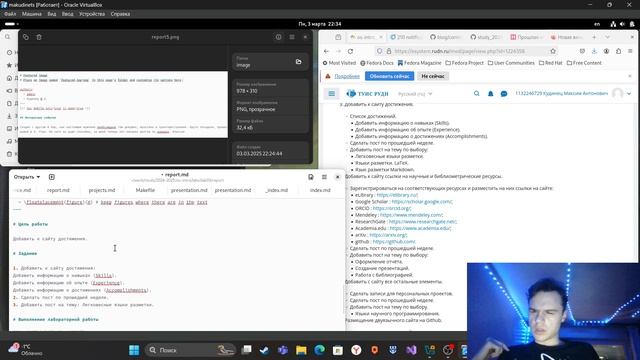Click save document icon in text editor
This screenshot has height=360, width=640.
click(311, 177)
